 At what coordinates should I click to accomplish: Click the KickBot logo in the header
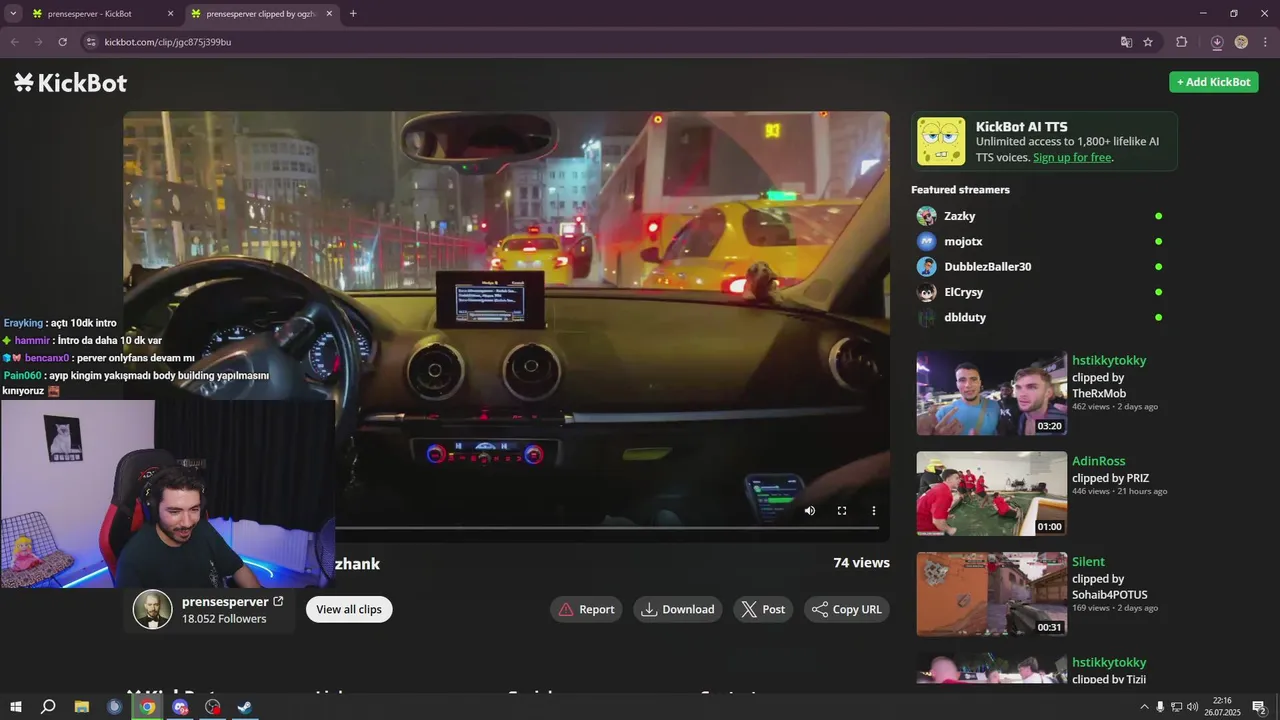pos(71,83)
